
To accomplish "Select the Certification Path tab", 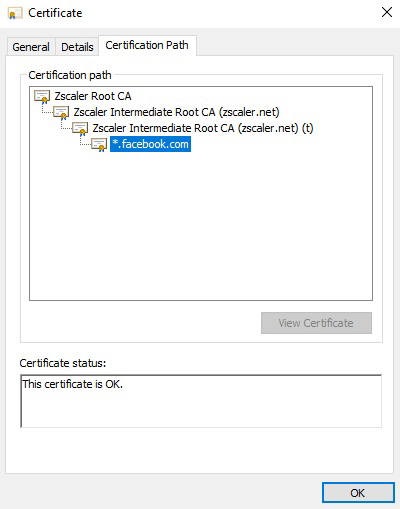I will (147, 45).
